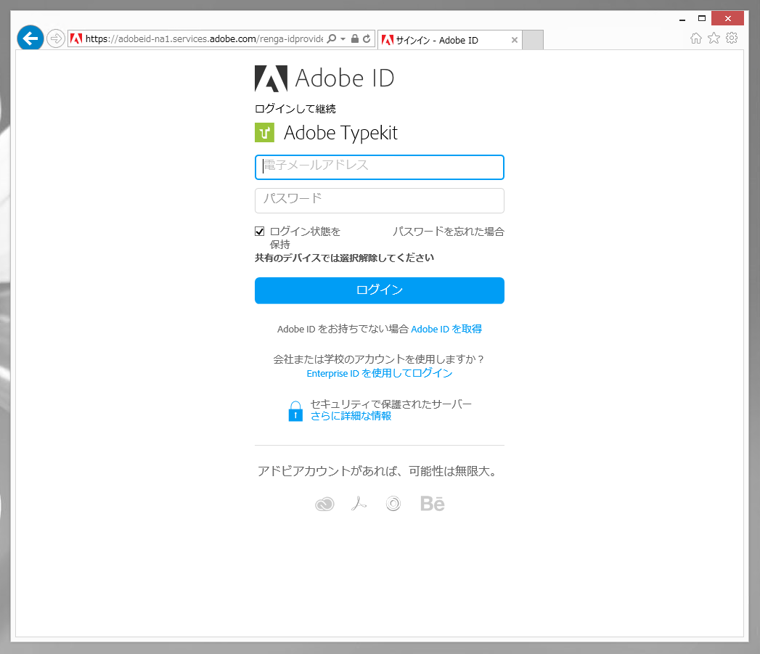Click セキュリティで保護されたサーバー text

click(391, 404)
